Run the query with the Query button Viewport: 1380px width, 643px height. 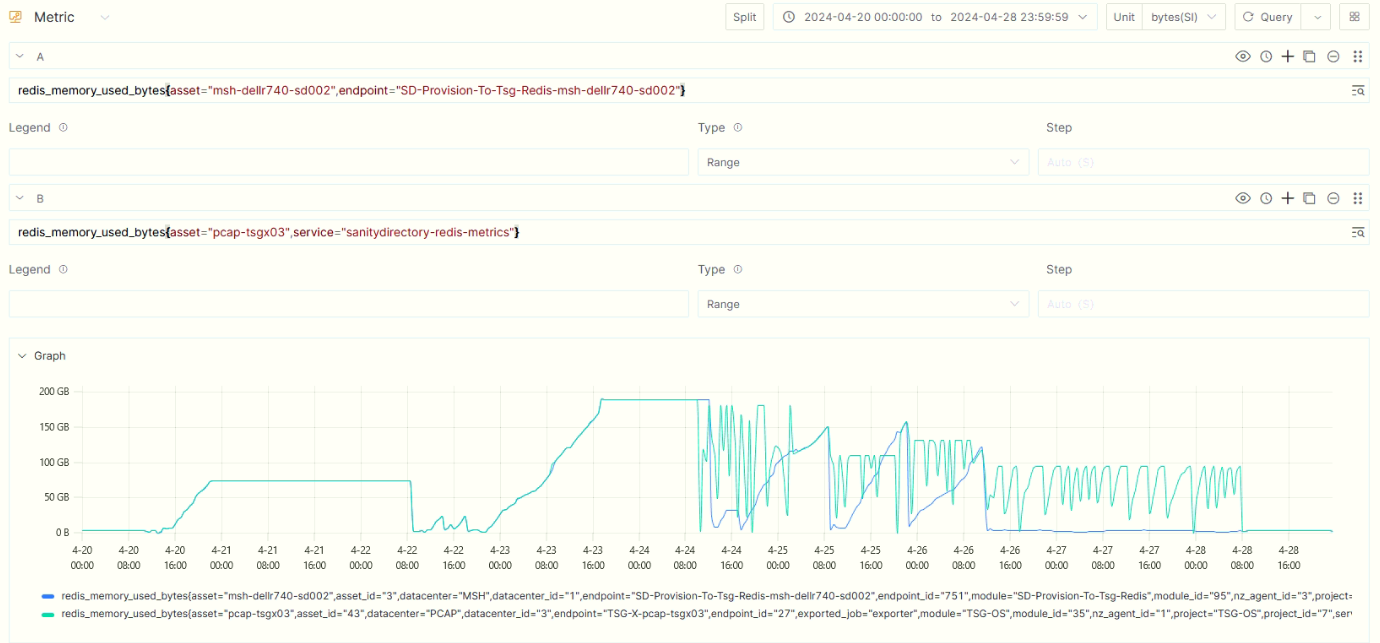[1268, 17]
